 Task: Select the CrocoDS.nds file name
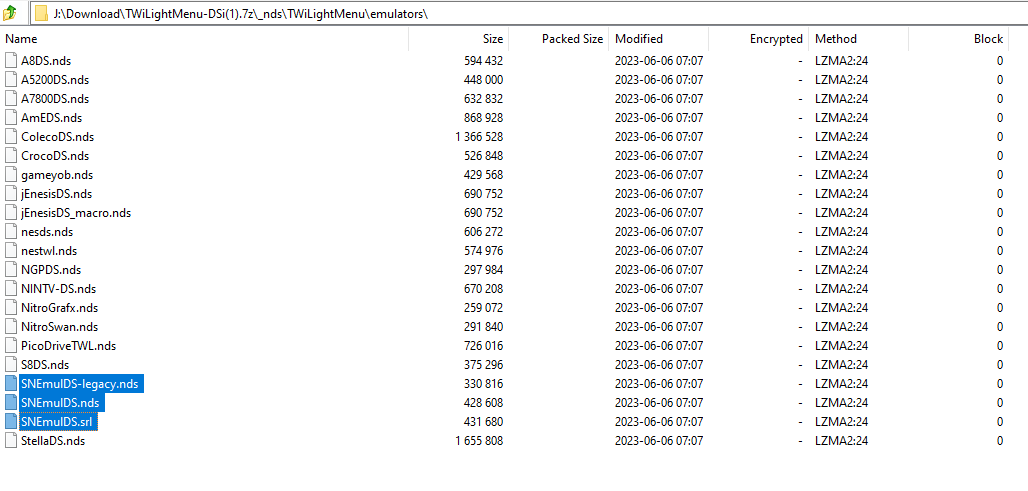point(55,156)
